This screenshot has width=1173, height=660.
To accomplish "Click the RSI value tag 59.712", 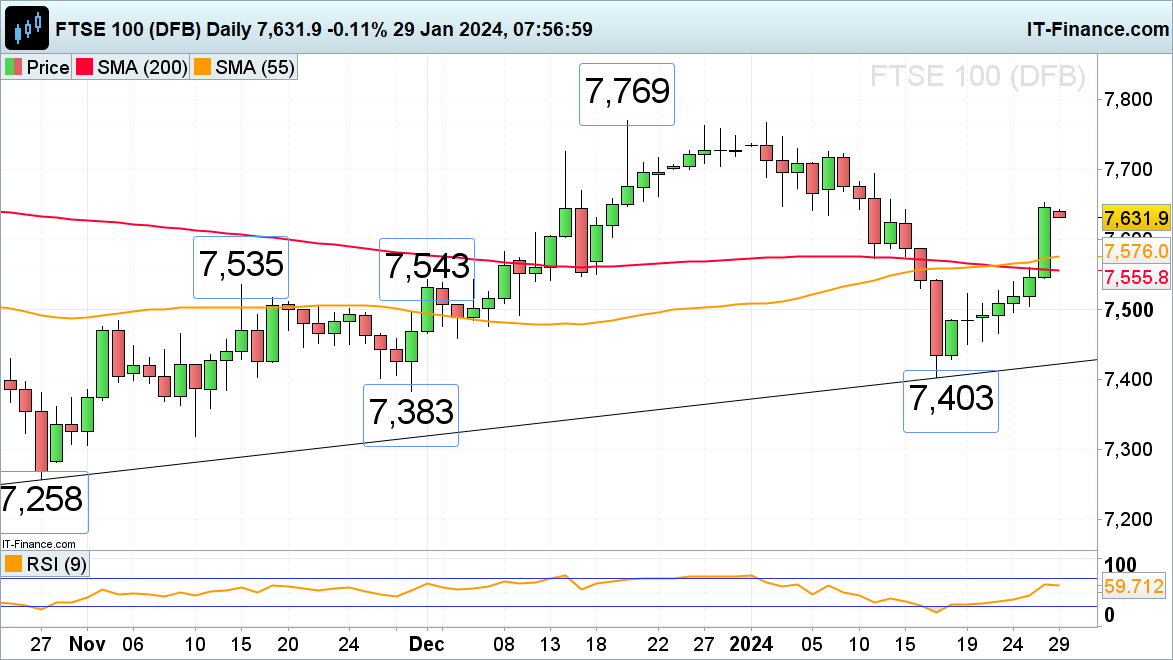I will 1134,586.
